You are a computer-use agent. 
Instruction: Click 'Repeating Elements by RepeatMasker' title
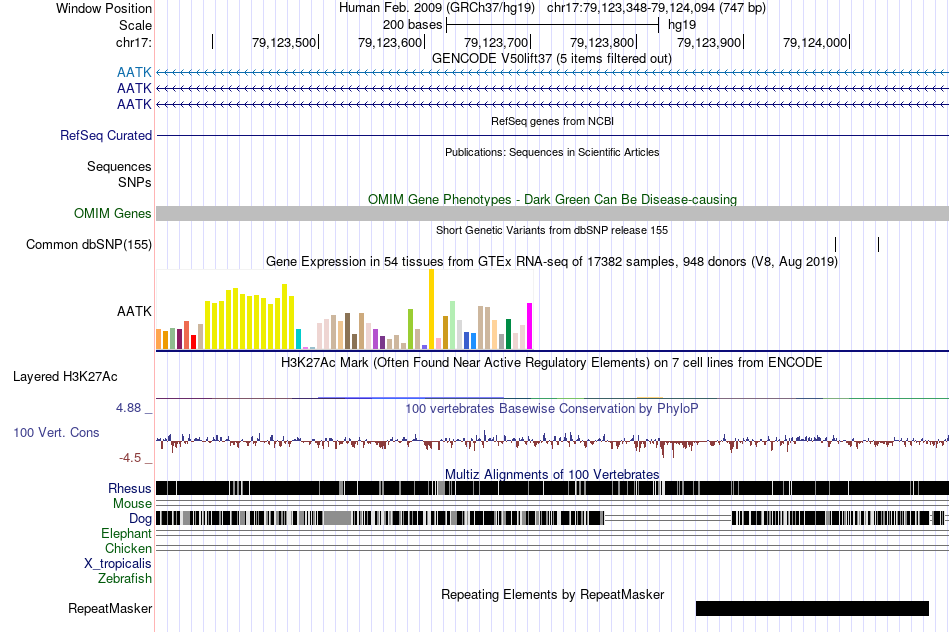[x=552, y=594]
